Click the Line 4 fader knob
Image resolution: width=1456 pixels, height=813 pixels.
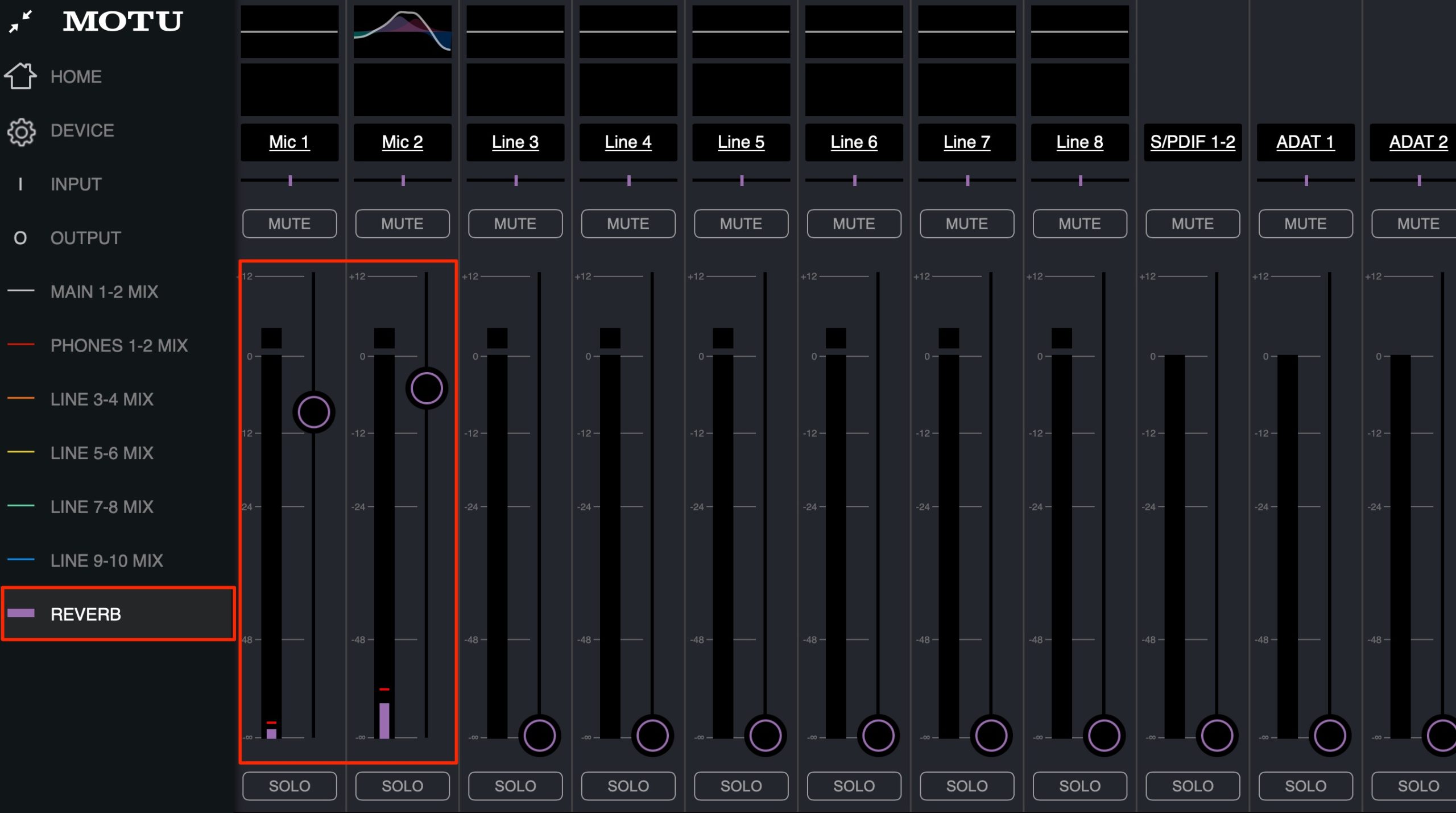(652, 735)
